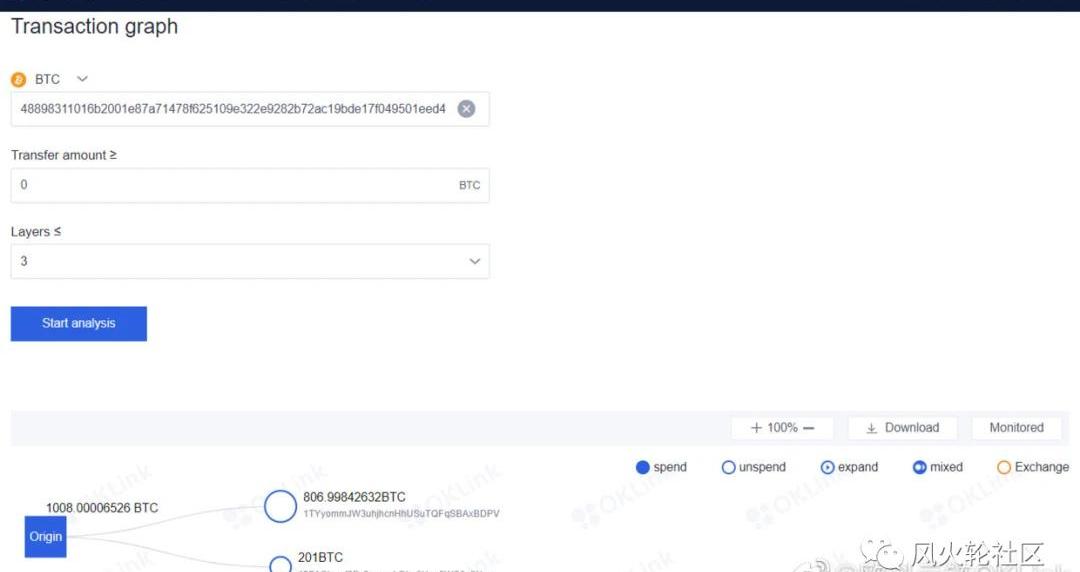Click the Monitored button

point(1016,428)
